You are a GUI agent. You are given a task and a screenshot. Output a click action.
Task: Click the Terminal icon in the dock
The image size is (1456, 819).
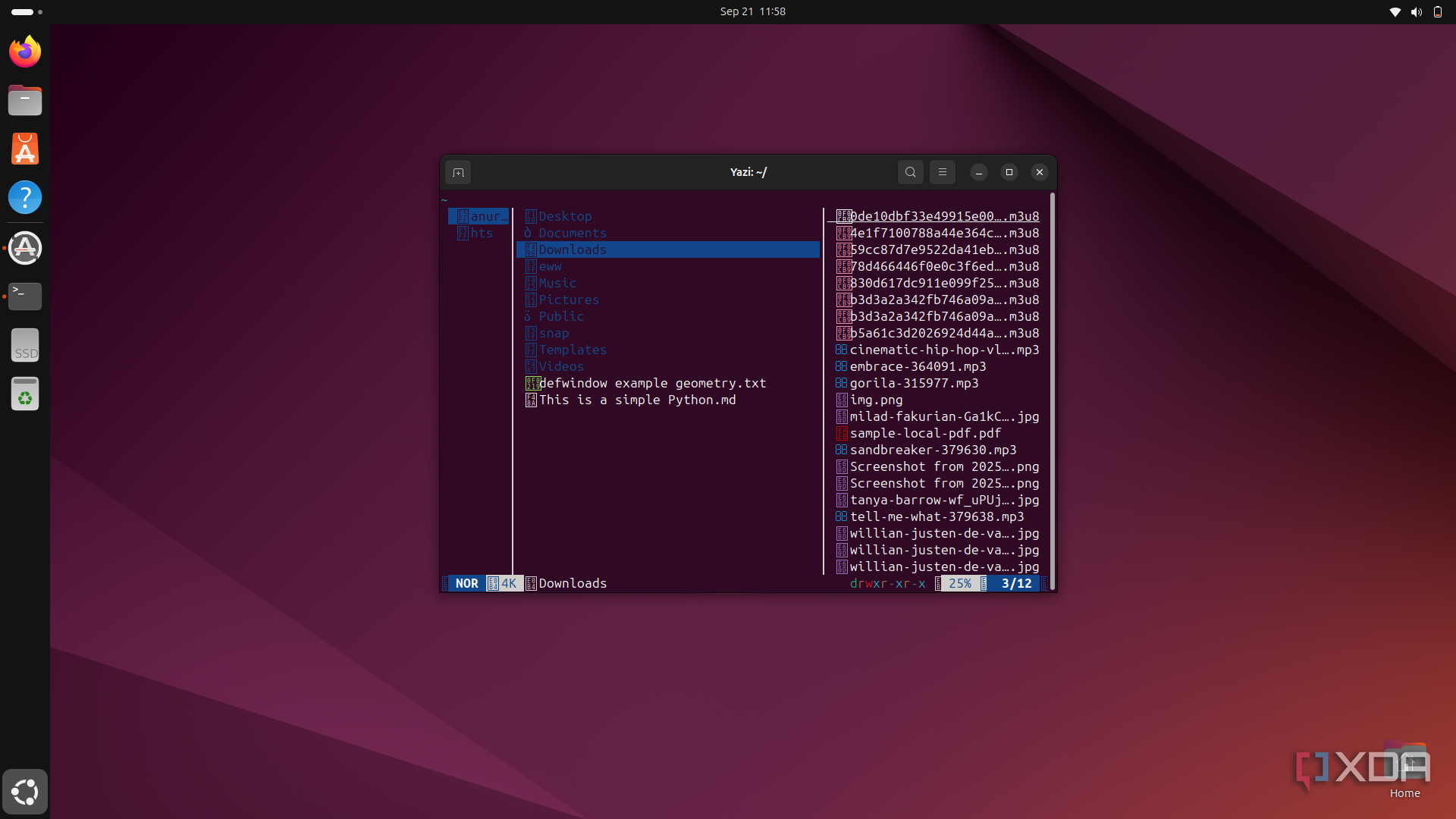(25, 297)
